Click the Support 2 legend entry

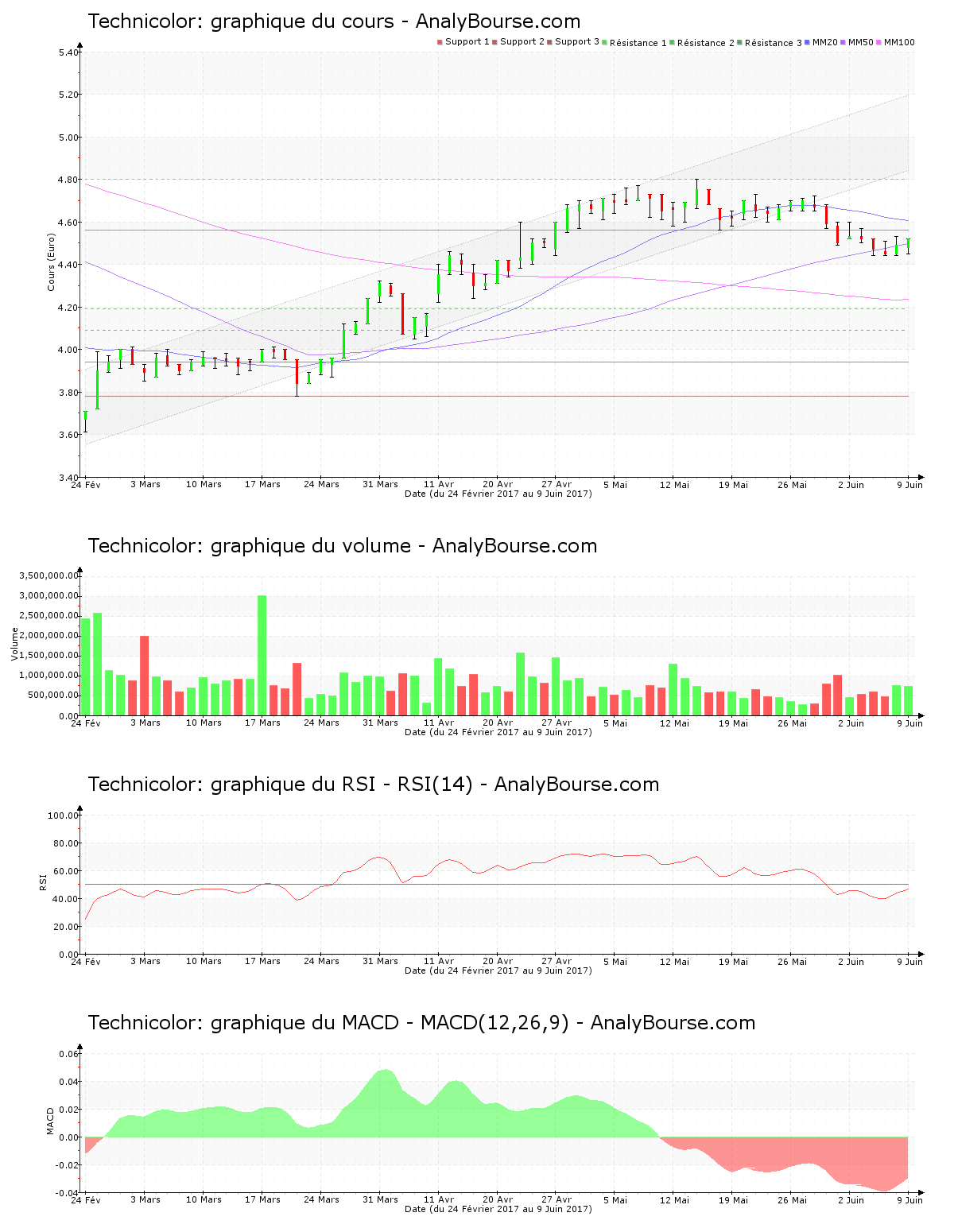518,42
